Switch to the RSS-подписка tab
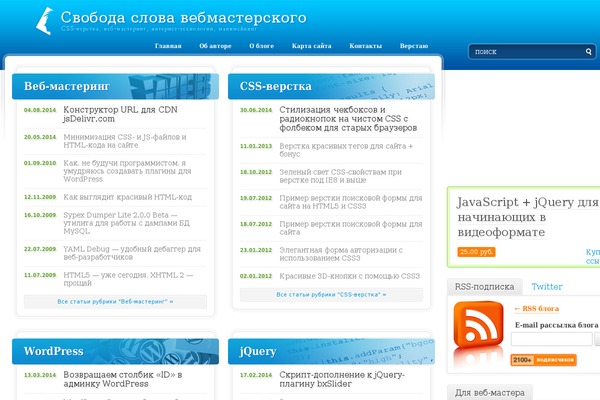This screenshot has width=600, height=400. tap(484, 287)
